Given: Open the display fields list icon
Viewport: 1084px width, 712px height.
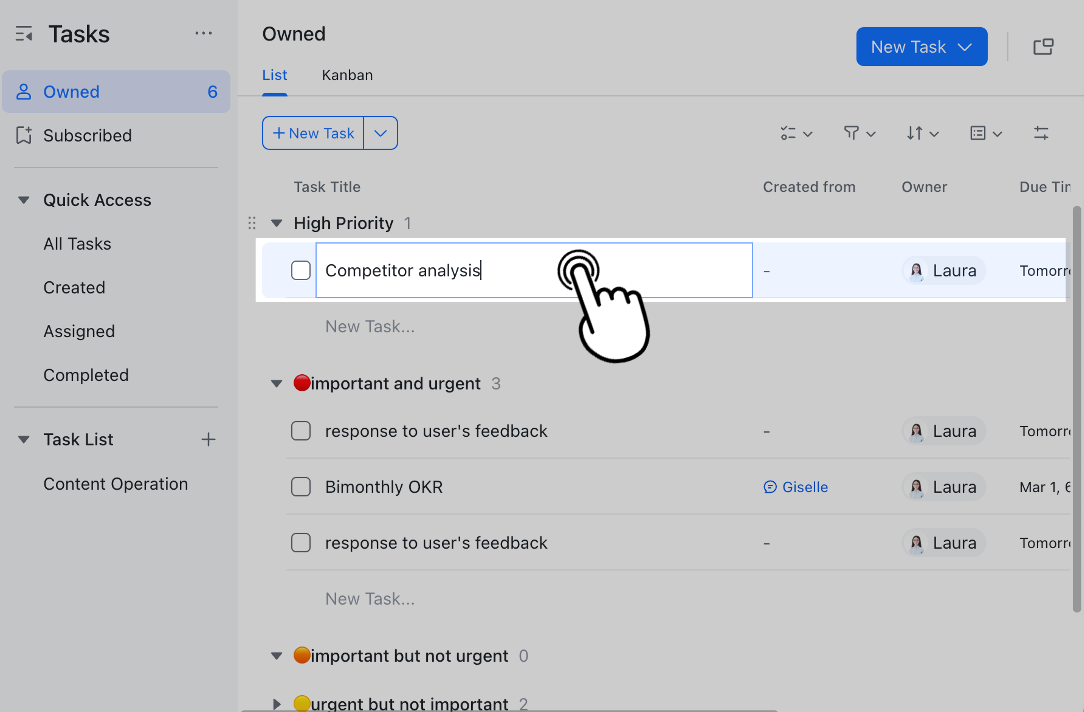Looking at the screenshot, I should [980, 133].
